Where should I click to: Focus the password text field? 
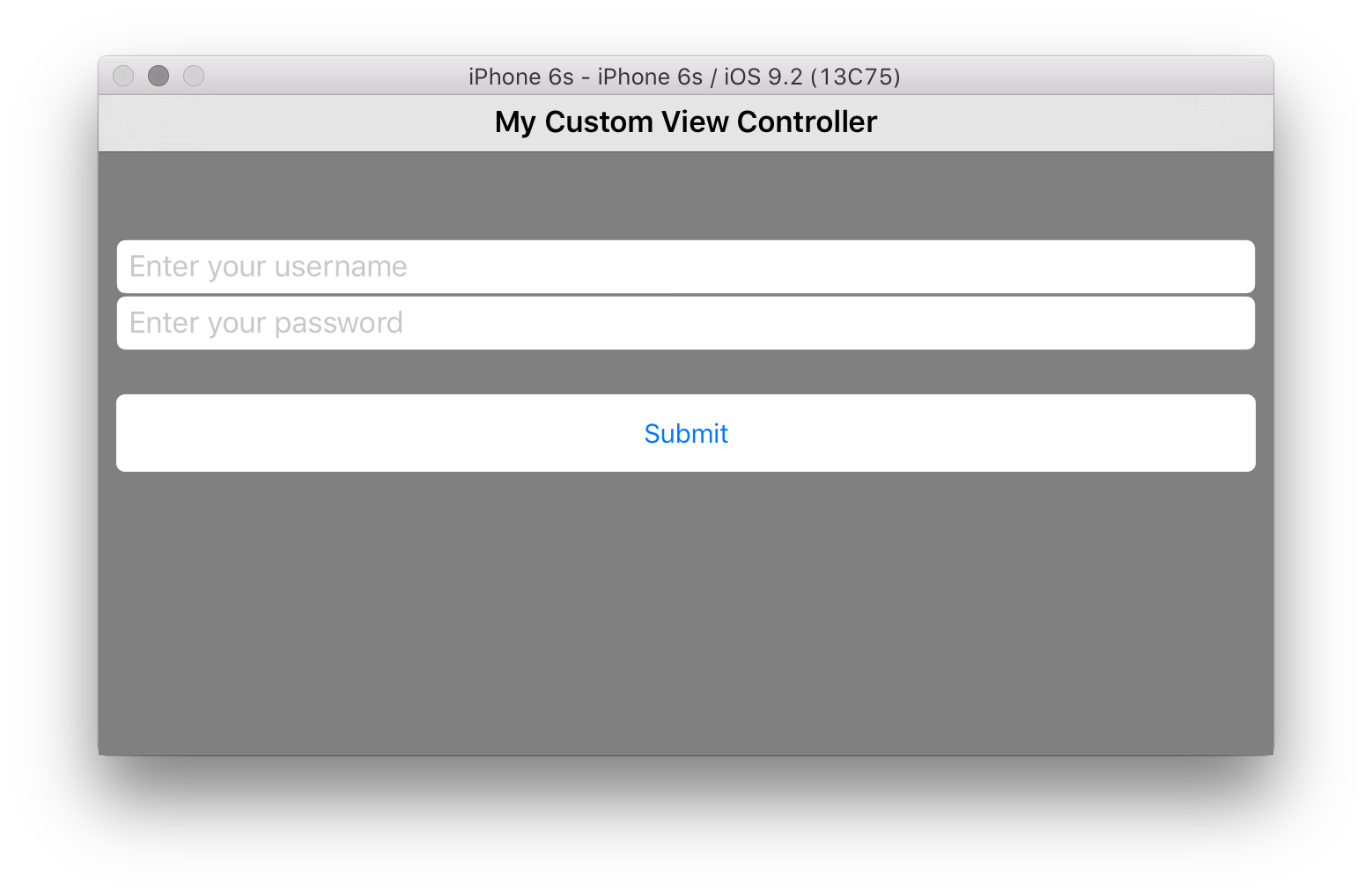(685, 323)
